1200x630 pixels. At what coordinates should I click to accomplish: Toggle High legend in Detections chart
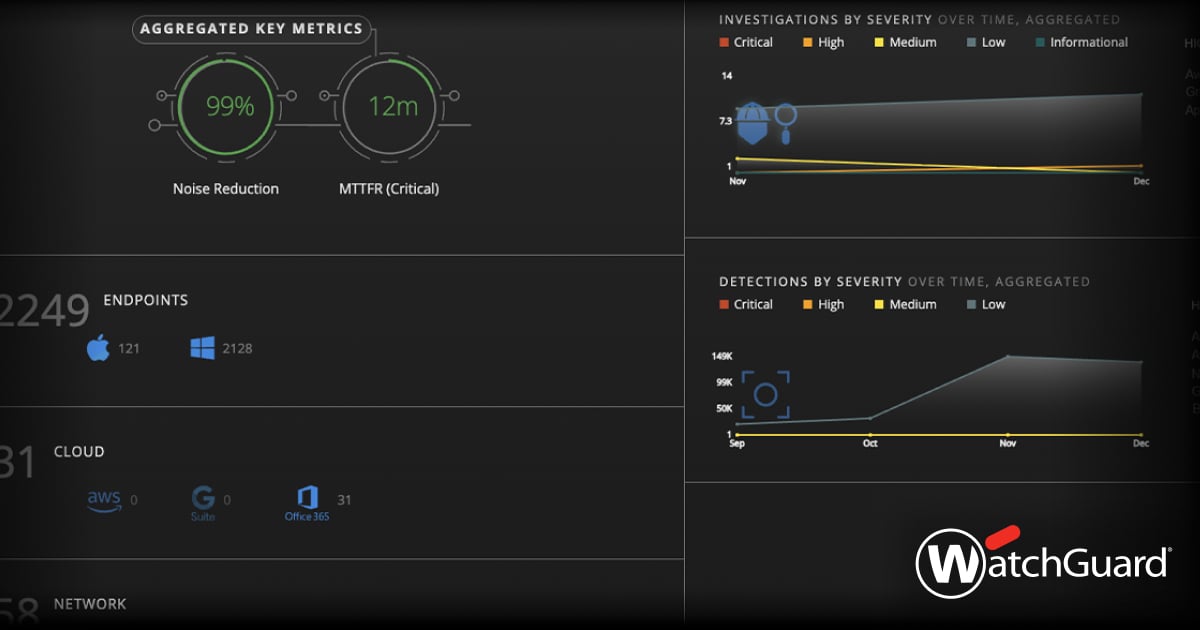tap(823, 304)
